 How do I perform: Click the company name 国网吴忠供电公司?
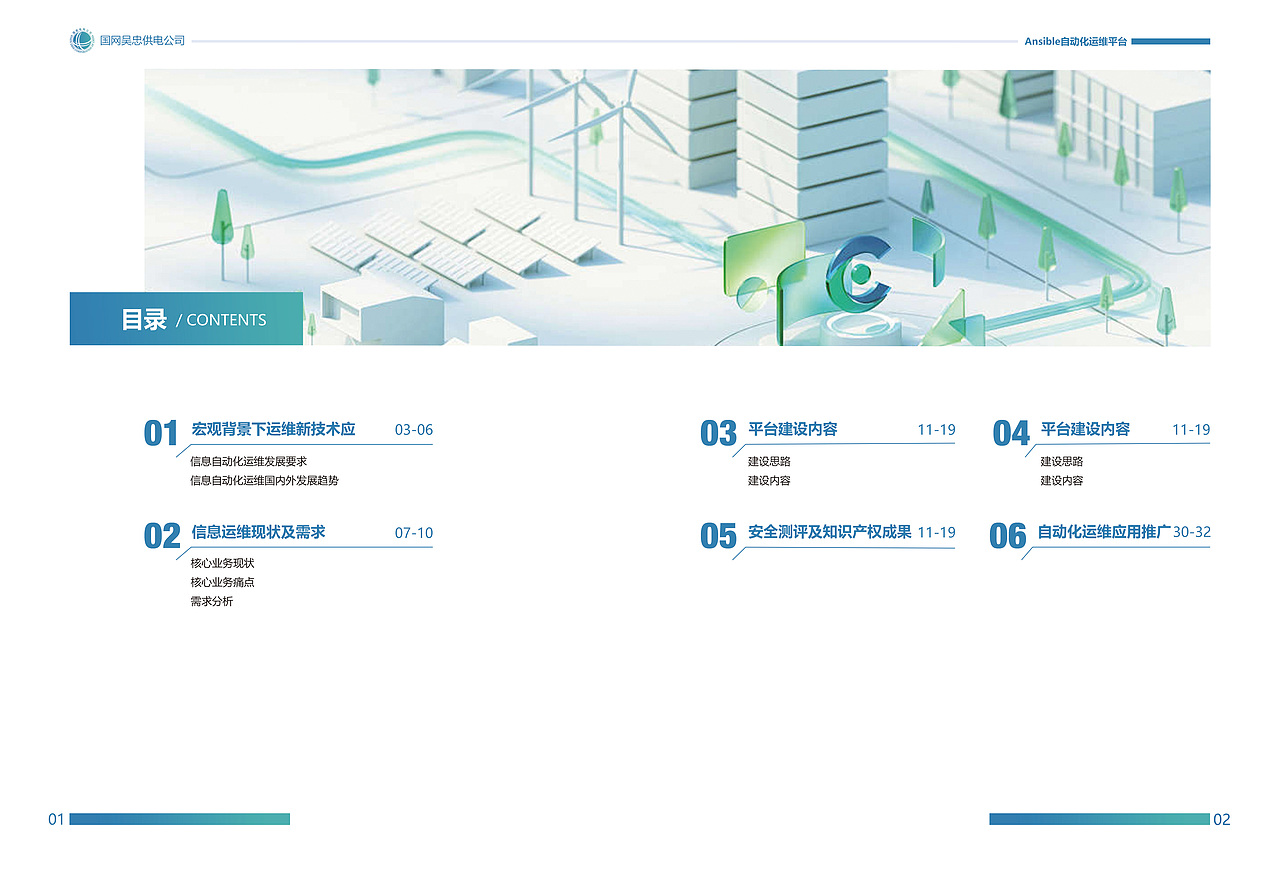(x=142, y=41)
